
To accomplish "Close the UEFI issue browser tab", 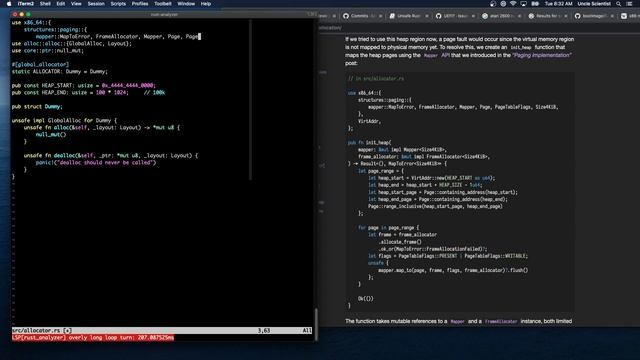I will [x=473, y=16].
